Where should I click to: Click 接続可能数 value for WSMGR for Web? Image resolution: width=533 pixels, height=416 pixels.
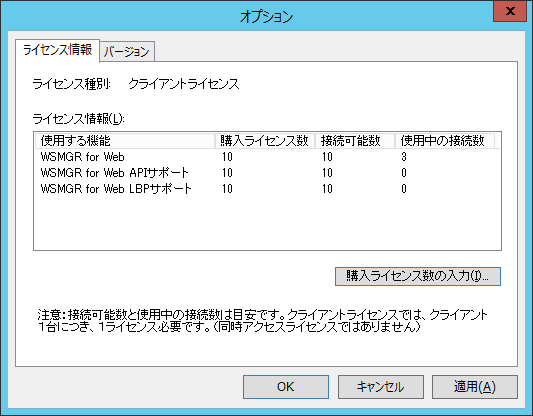(327, 157)
